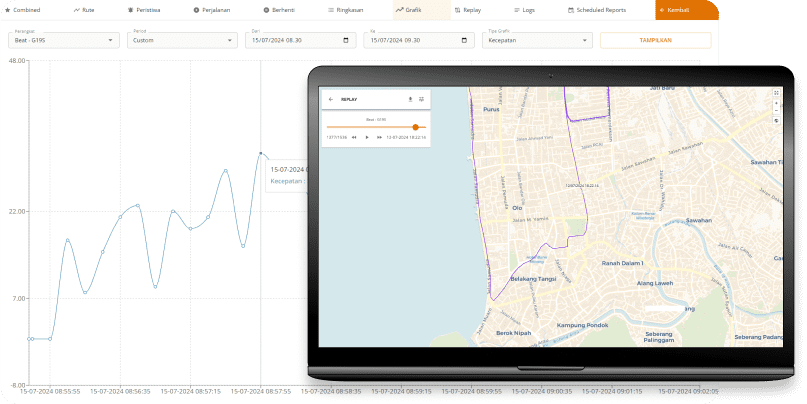Image resolution: width=807 pixels, height=404 pixels.
Task: Open replay settings tune icon
Action: coord(422,100)
